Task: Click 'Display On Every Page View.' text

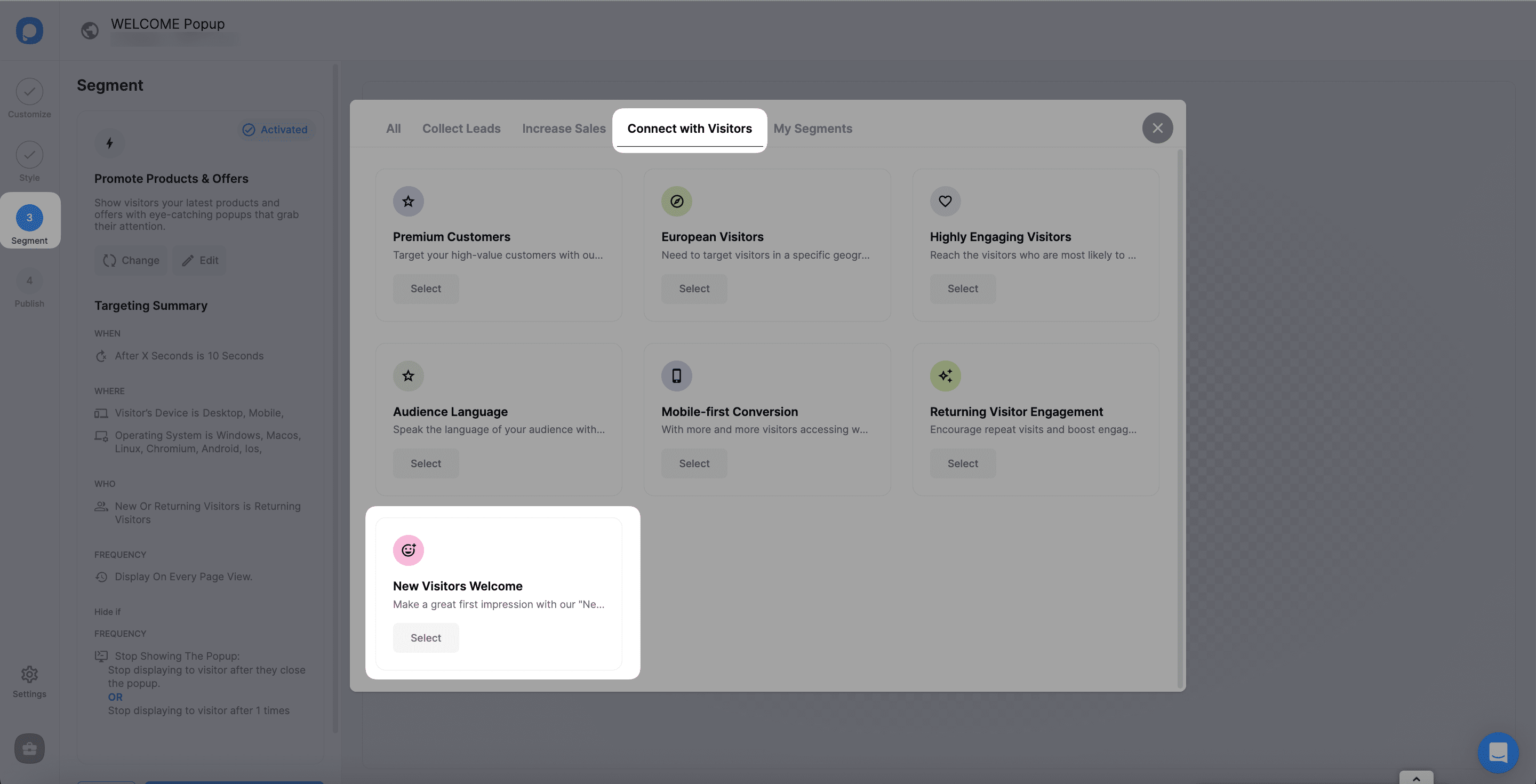Action: tap(183, 577)
